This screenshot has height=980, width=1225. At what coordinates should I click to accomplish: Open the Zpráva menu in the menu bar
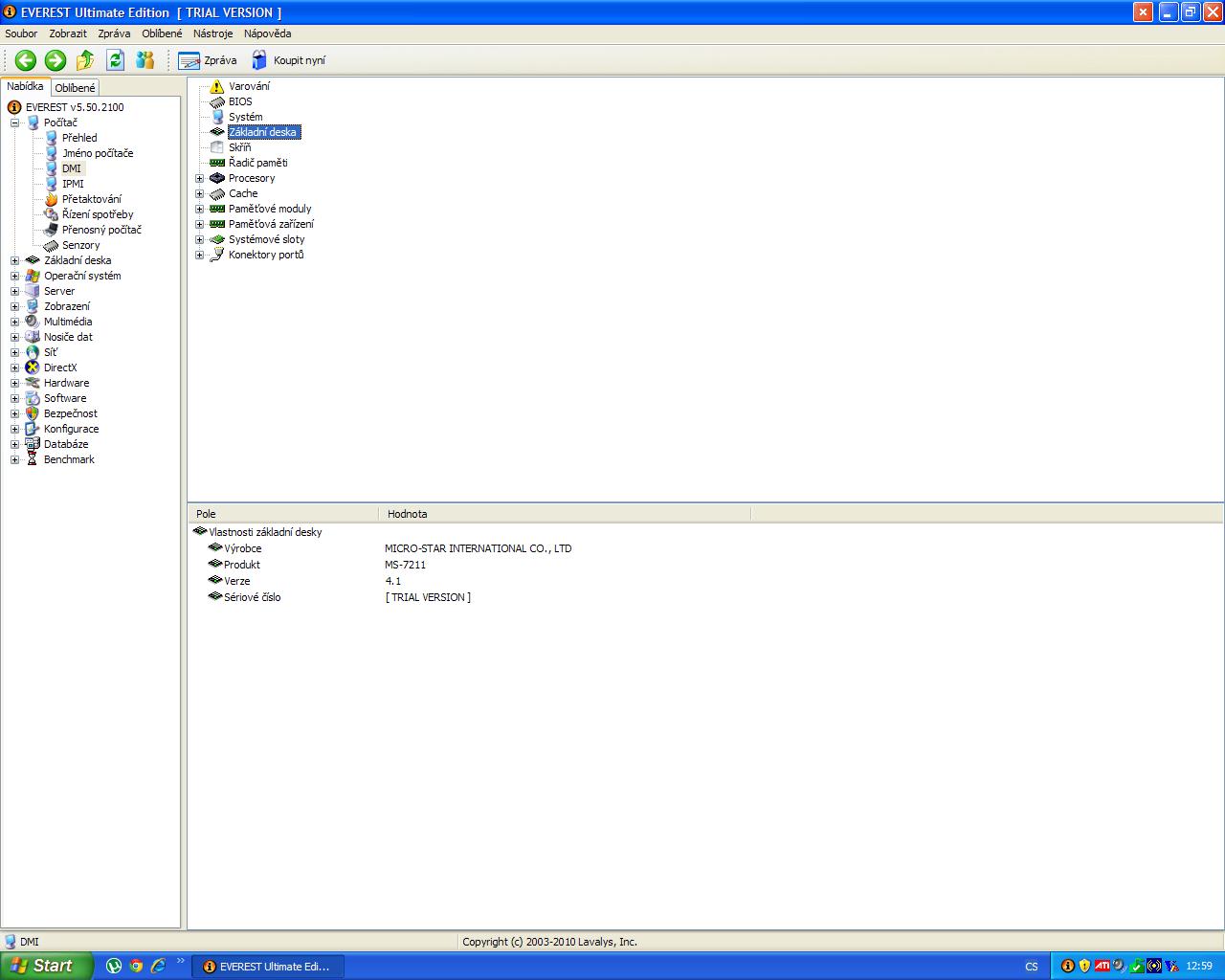coord(114,33)
